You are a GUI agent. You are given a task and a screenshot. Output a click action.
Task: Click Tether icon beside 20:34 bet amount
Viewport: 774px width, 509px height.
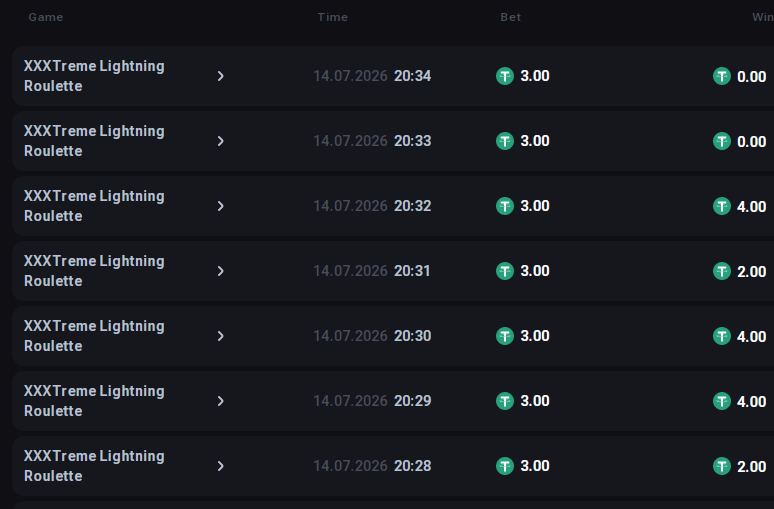pyautogui.click(x=504, y=76)
